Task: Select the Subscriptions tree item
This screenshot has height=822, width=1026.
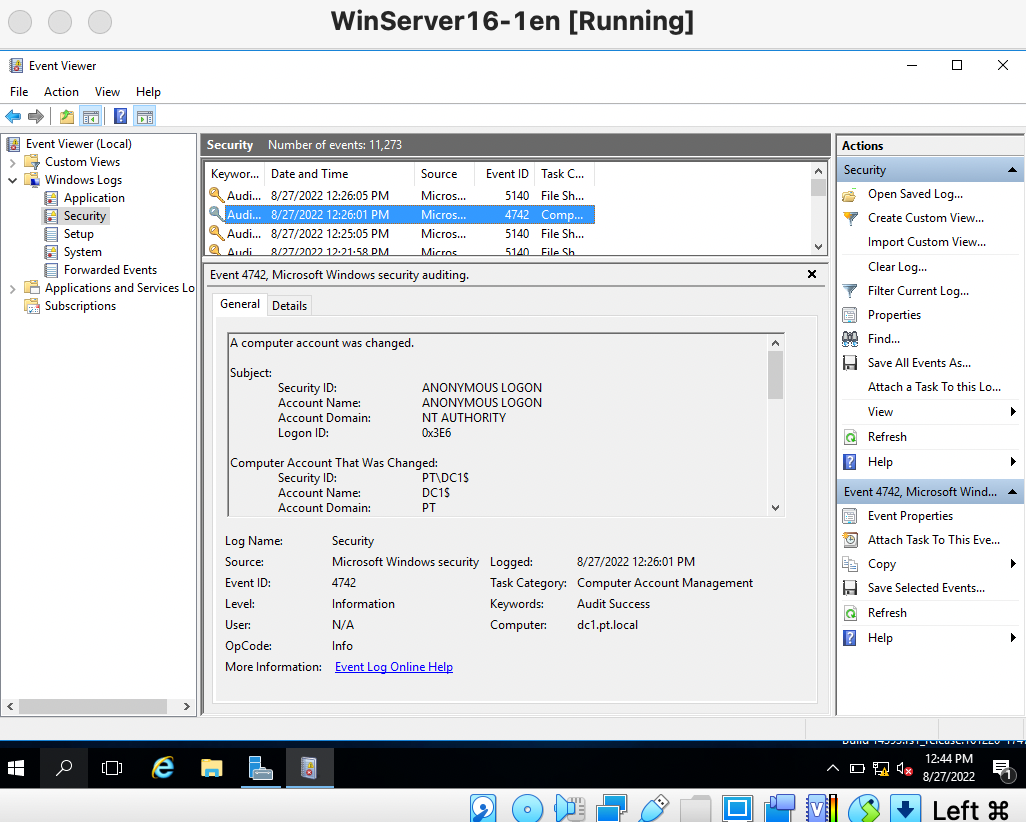Action: point(80,306)
